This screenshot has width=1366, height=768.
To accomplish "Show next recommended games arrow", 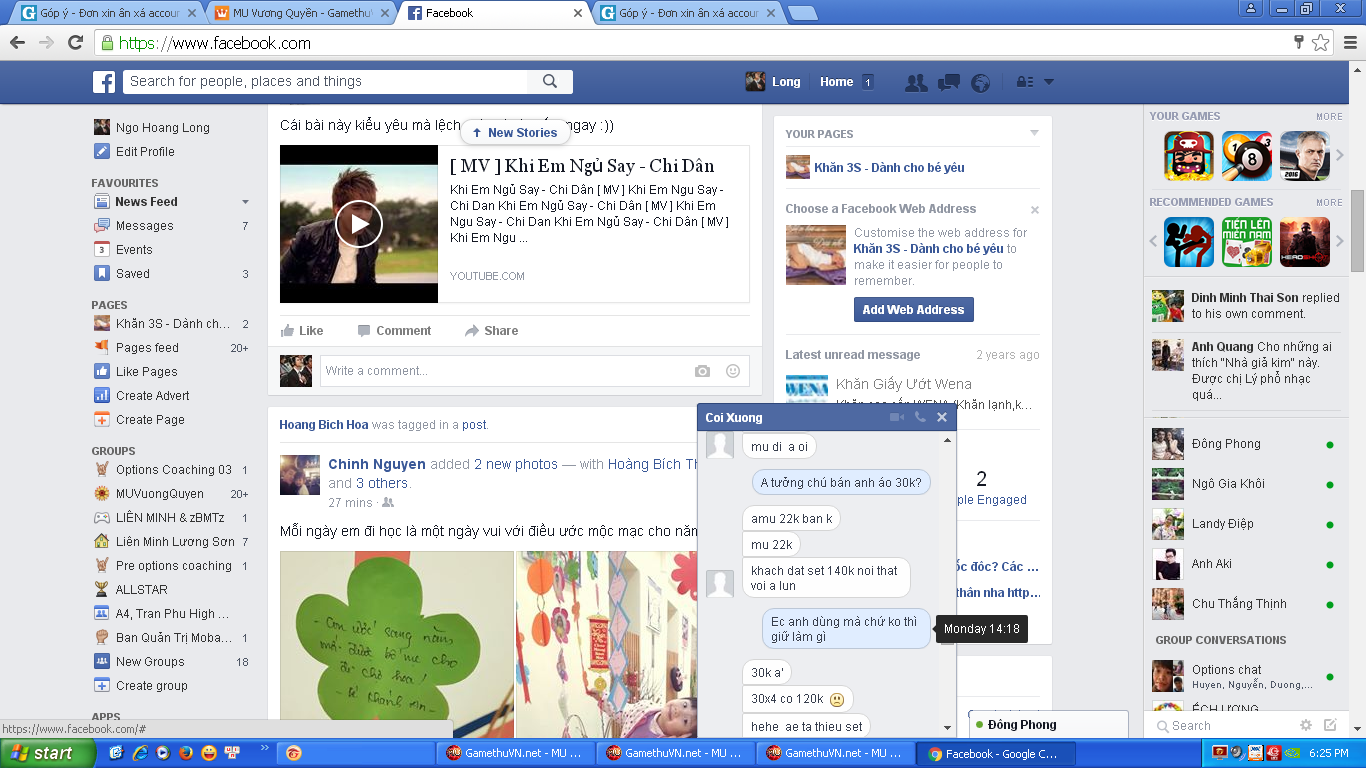I will pyautogui.click(x=1340, y=241).
